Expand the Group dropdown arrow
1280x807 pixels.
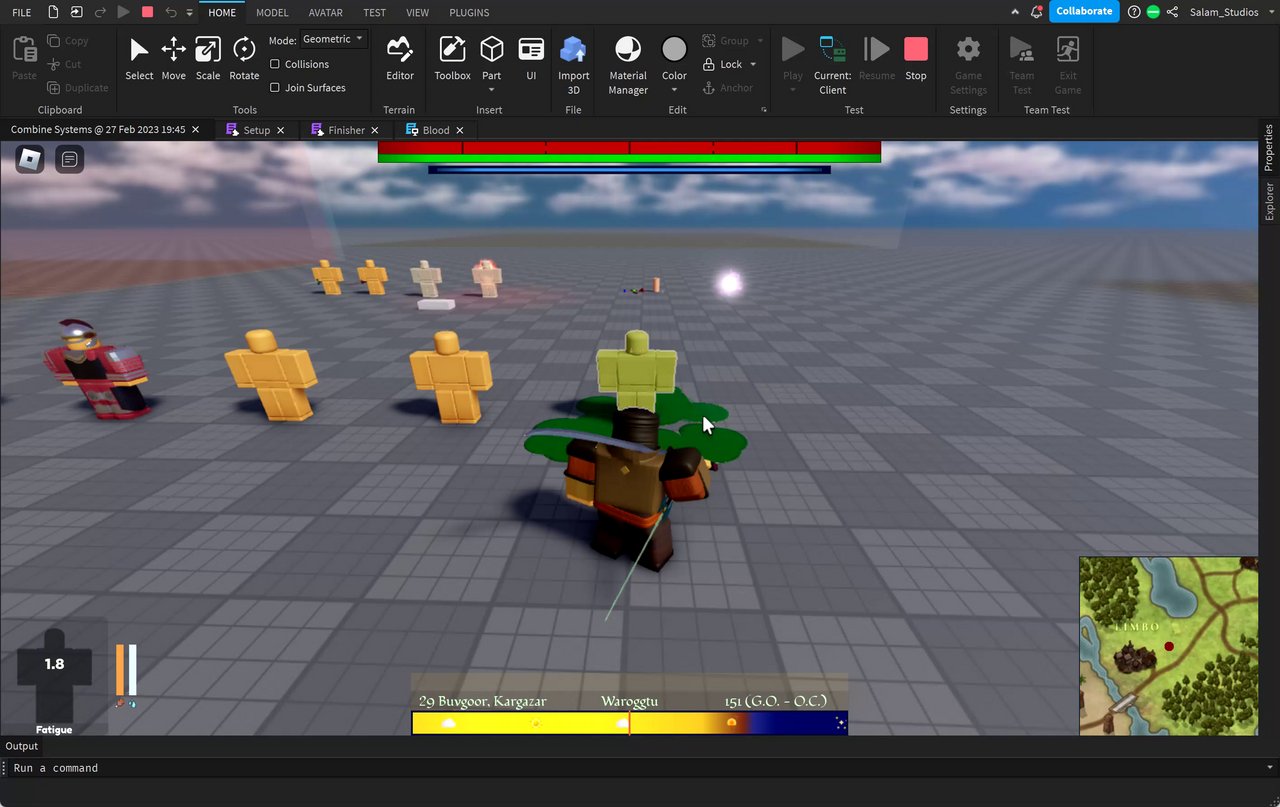point(760,41)
